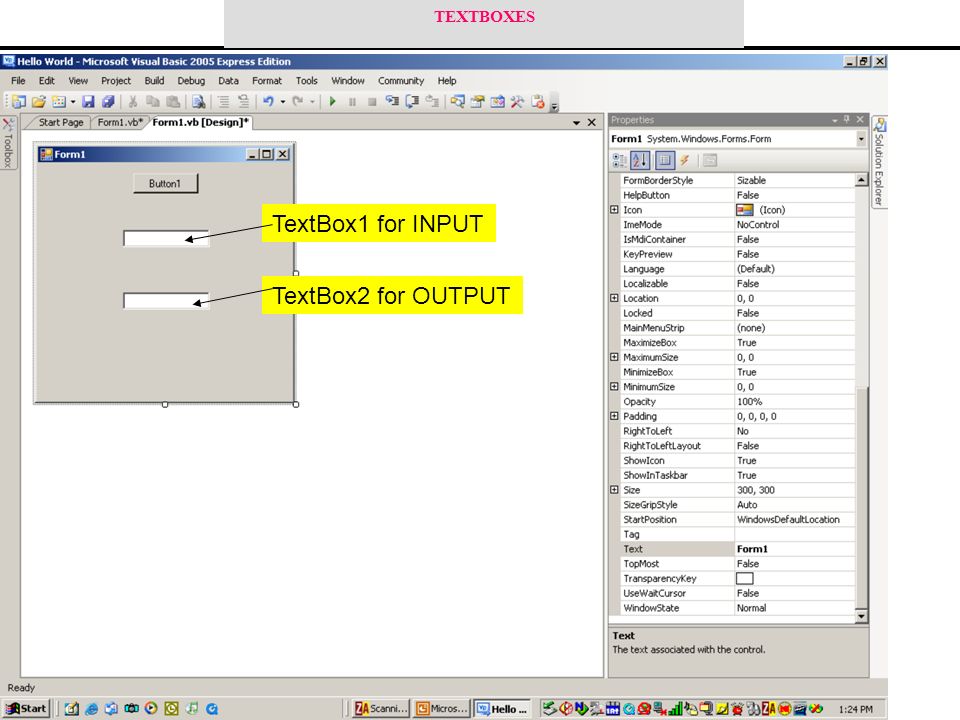Screen dimensions: 960x720
Task: Show Events with the lightning bolt icon
Action: click(x=685, y=161)
